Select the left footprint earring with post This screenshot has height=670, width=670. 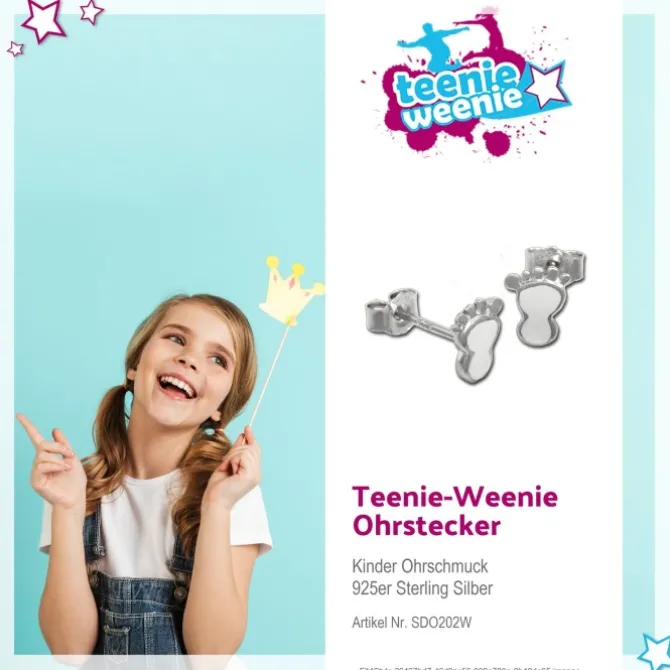pyautogui.click(x=435, y=335)
